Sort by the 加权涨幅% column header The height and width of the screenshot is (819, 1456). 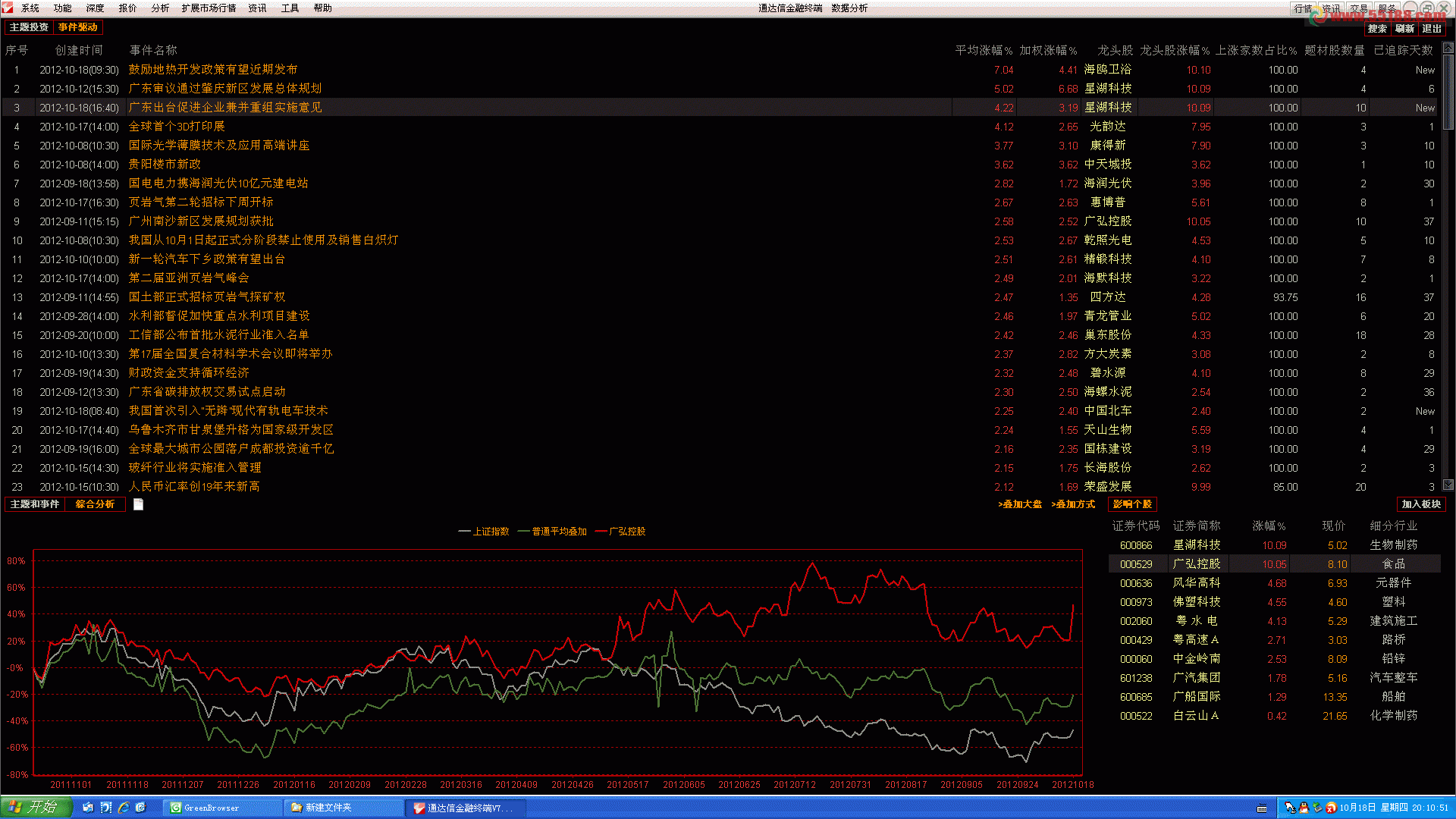click(1048, 50)
